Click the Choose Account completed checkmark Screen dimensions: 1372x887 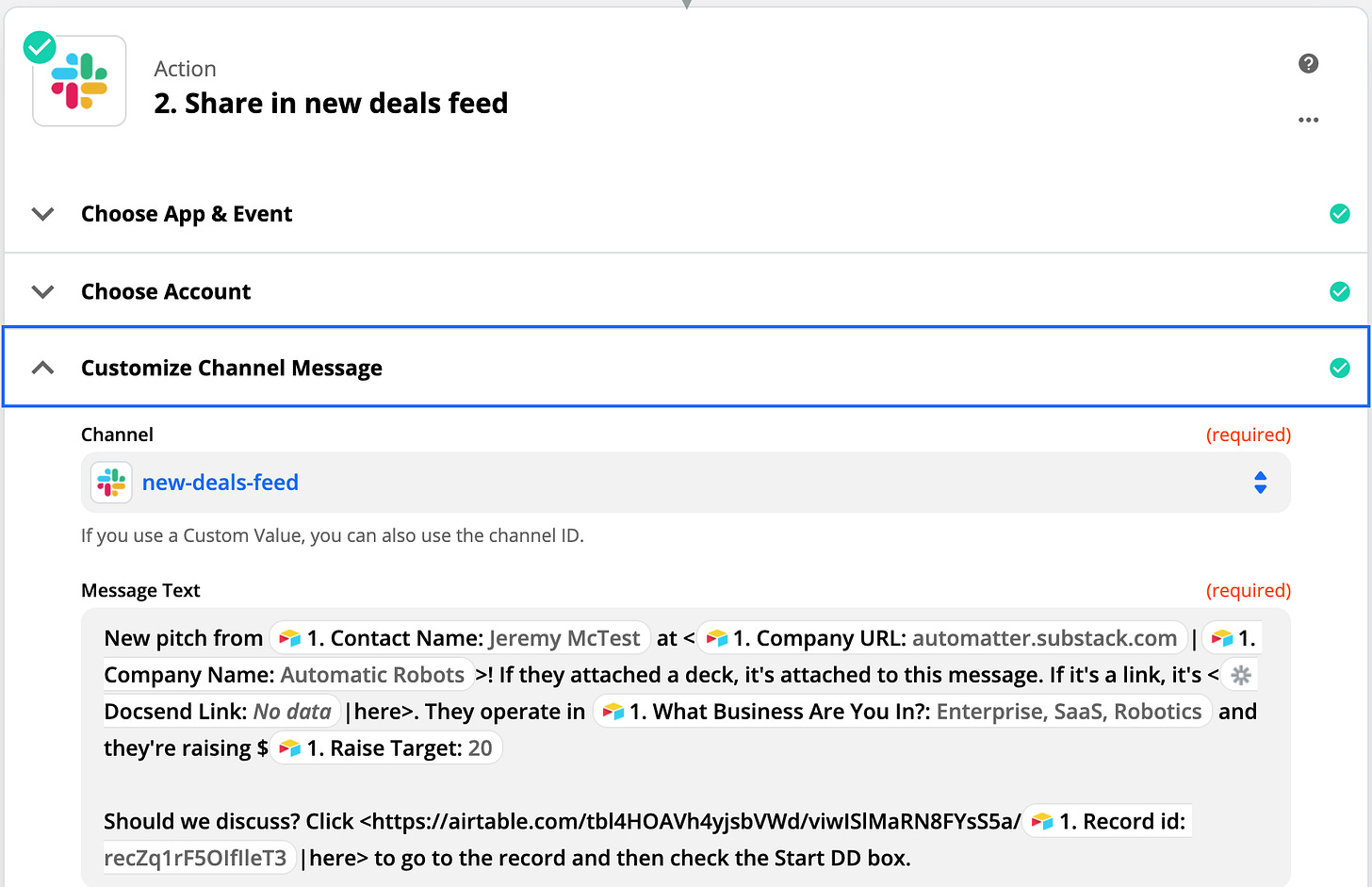point(1339,291)
